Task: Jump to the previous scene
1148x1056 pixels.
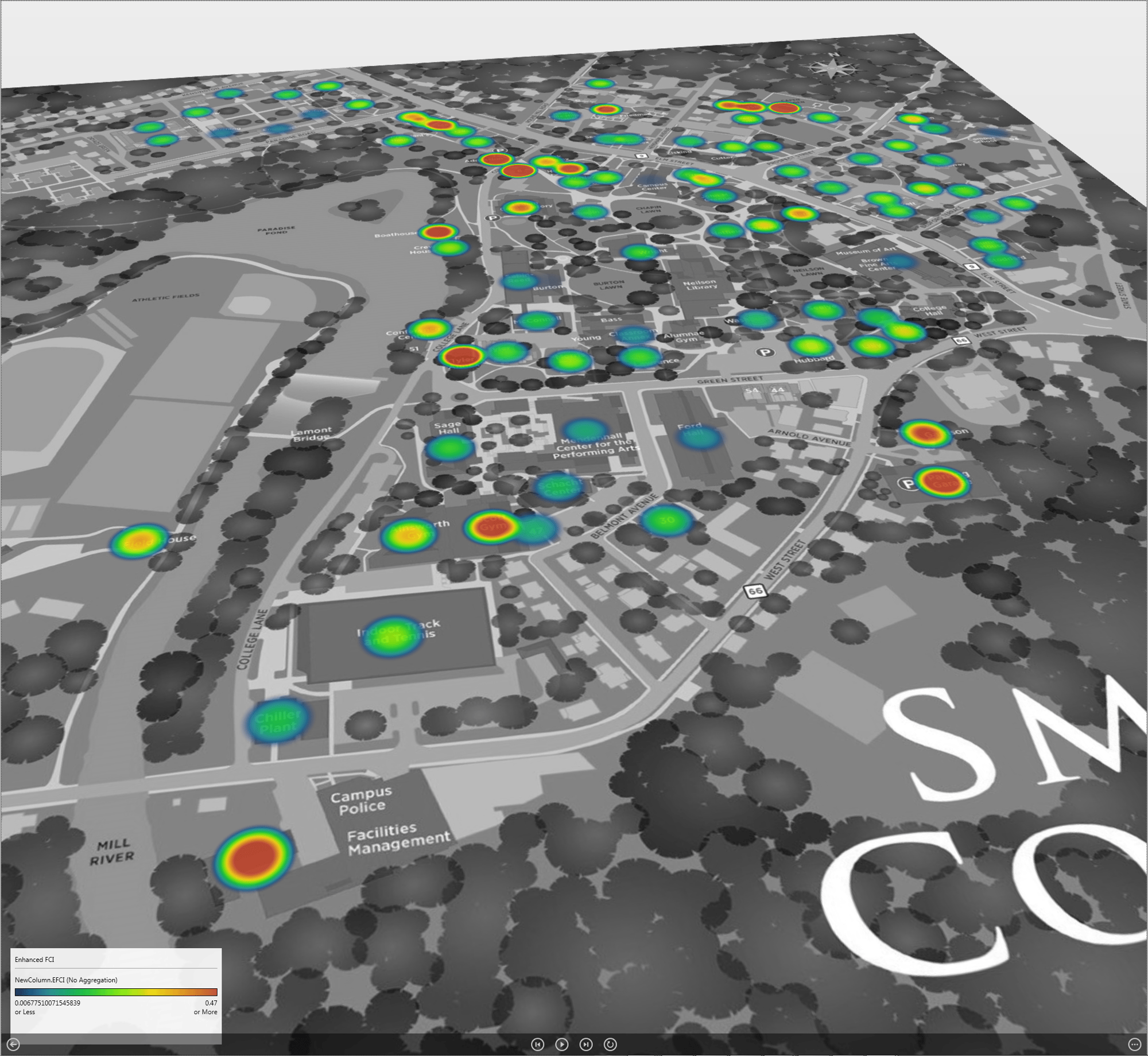Action: pyautogui.click(x=537, y=1045)
